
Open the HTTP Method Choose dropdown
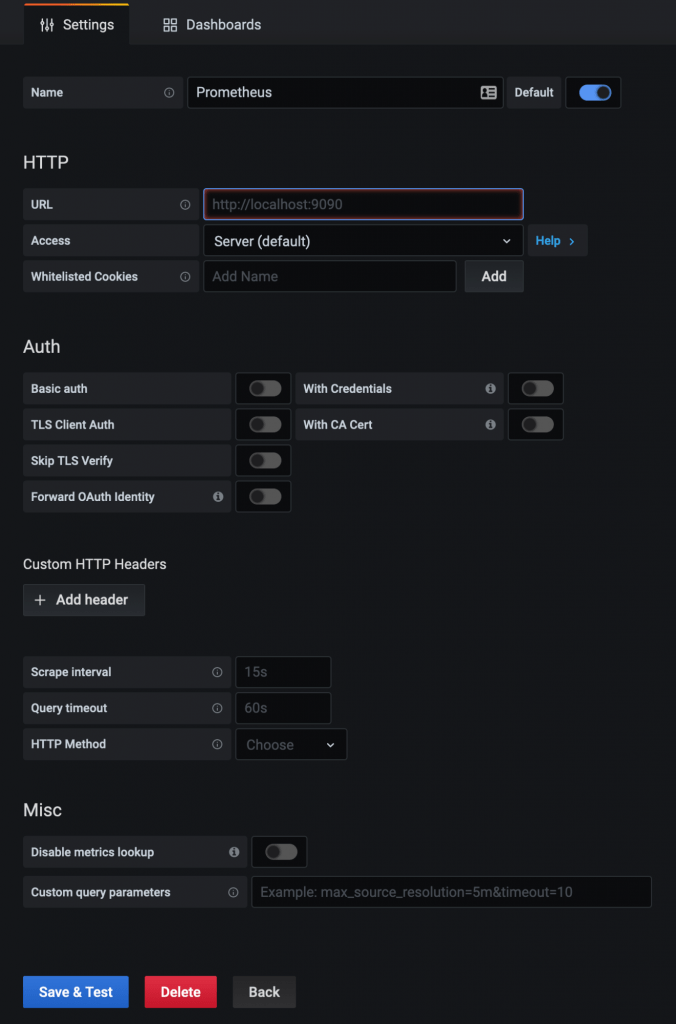291,744
